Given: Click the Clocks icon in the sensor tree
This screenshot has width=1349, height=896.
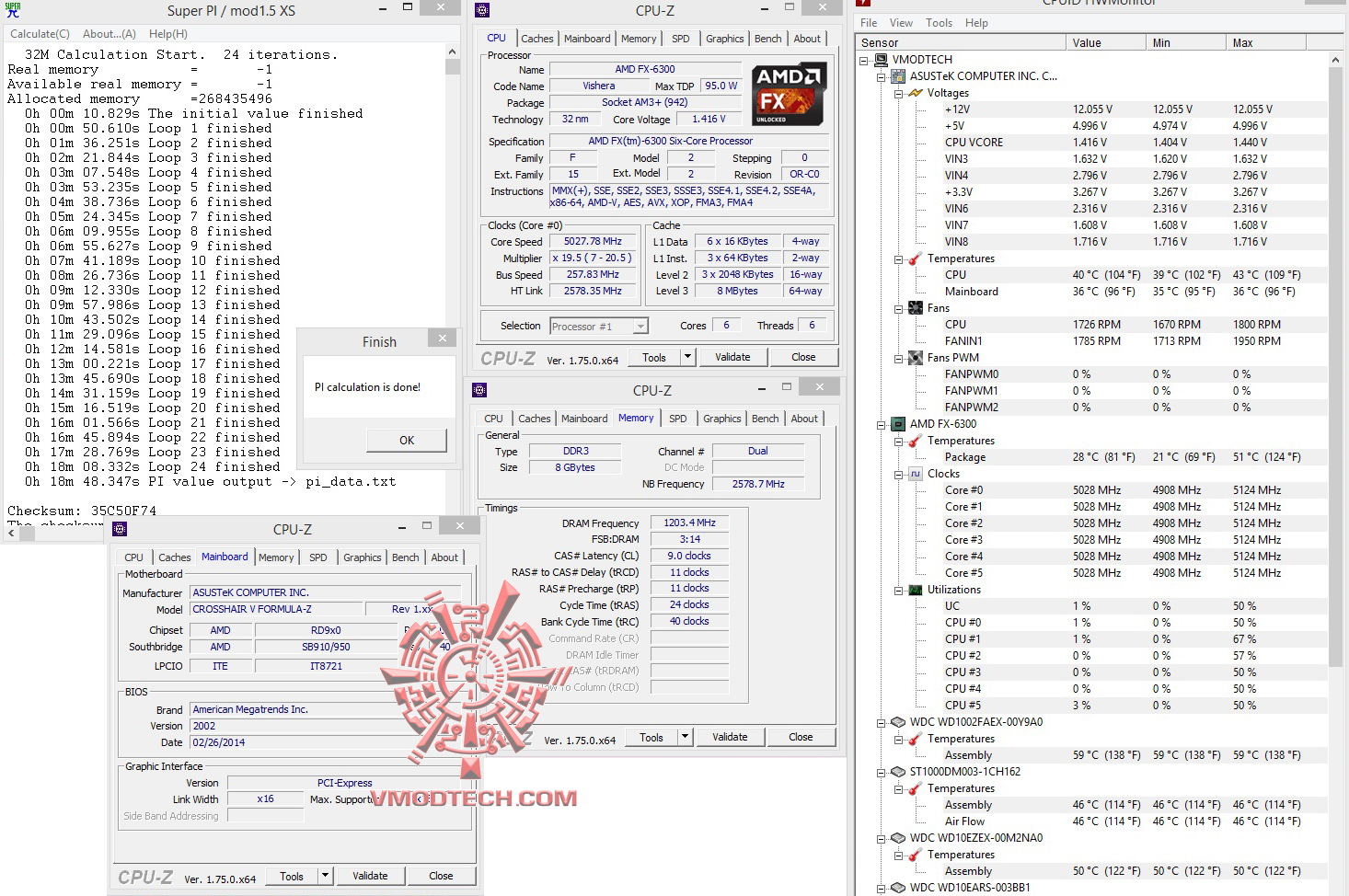Looking at the screenshot, I should 917,474.
